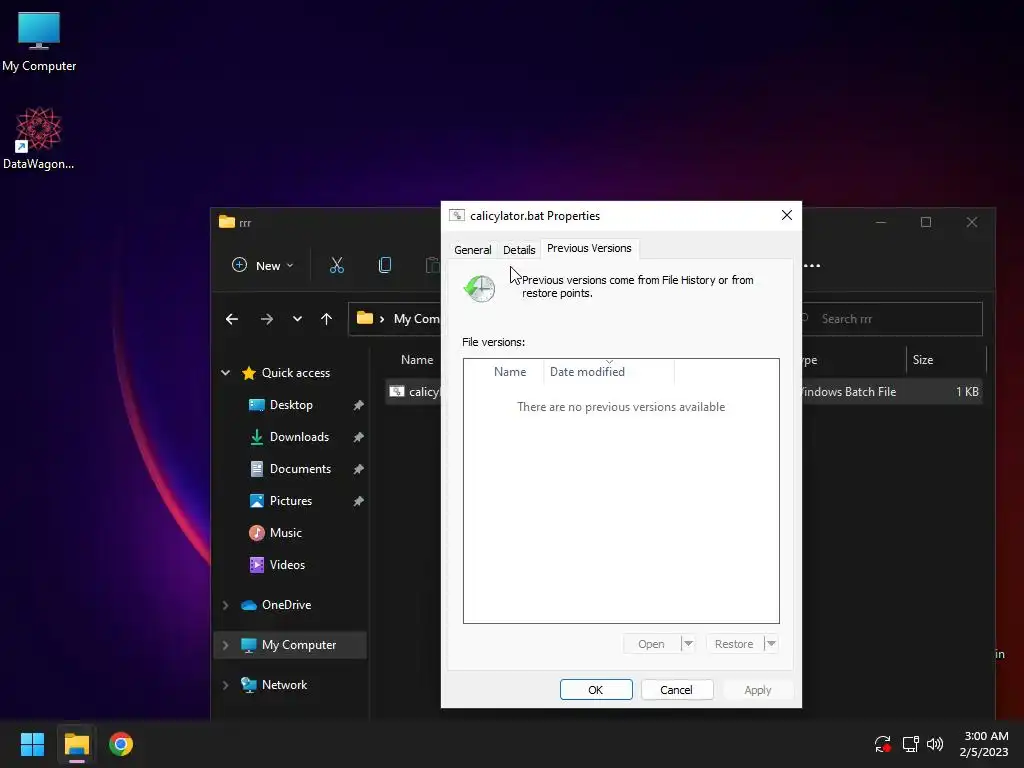1024x768 pixels.
Task: Go back with the Explorer back arrow
Action: pos(232,319)
